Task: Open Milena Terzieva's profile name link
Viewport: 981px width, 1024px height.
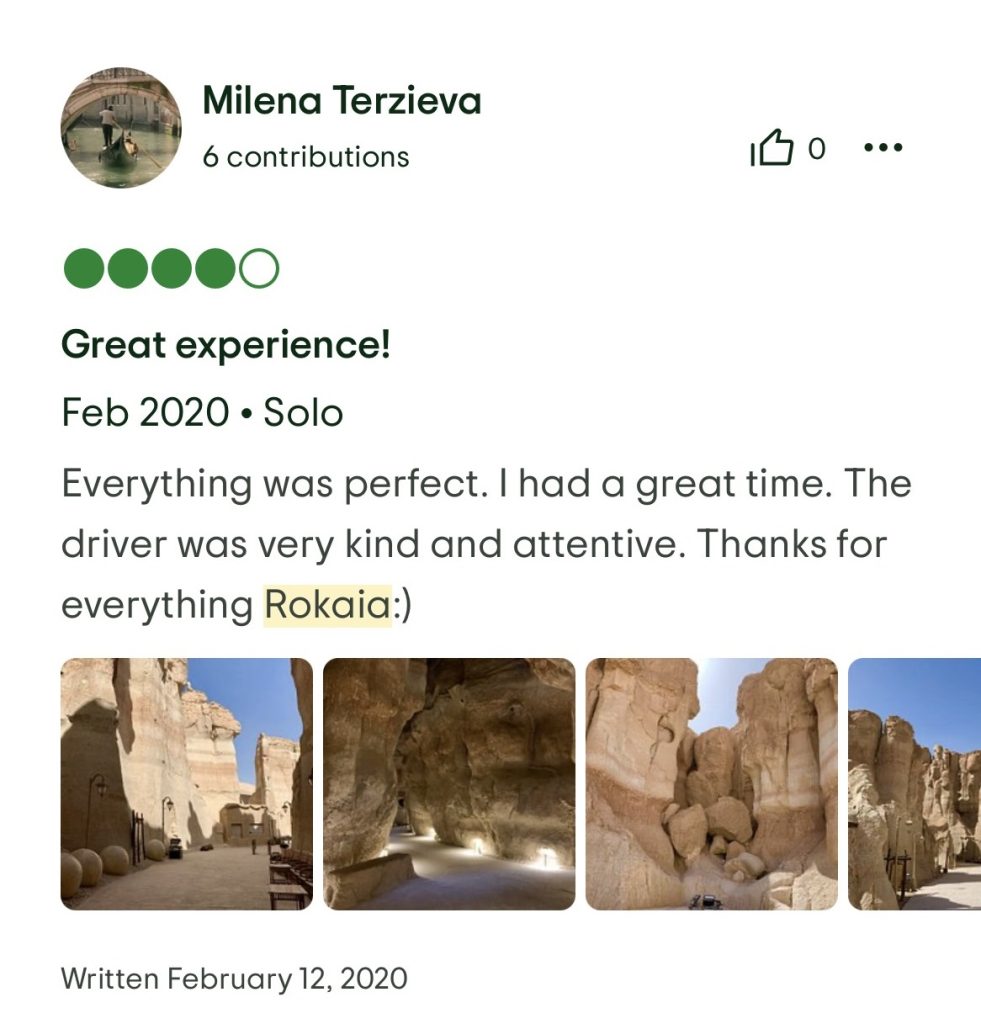Action: click(341, 101)
